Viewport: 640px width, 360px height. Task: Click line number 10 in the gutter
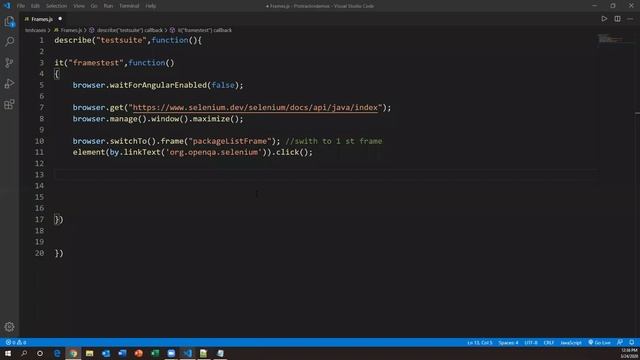click(39, 141)
